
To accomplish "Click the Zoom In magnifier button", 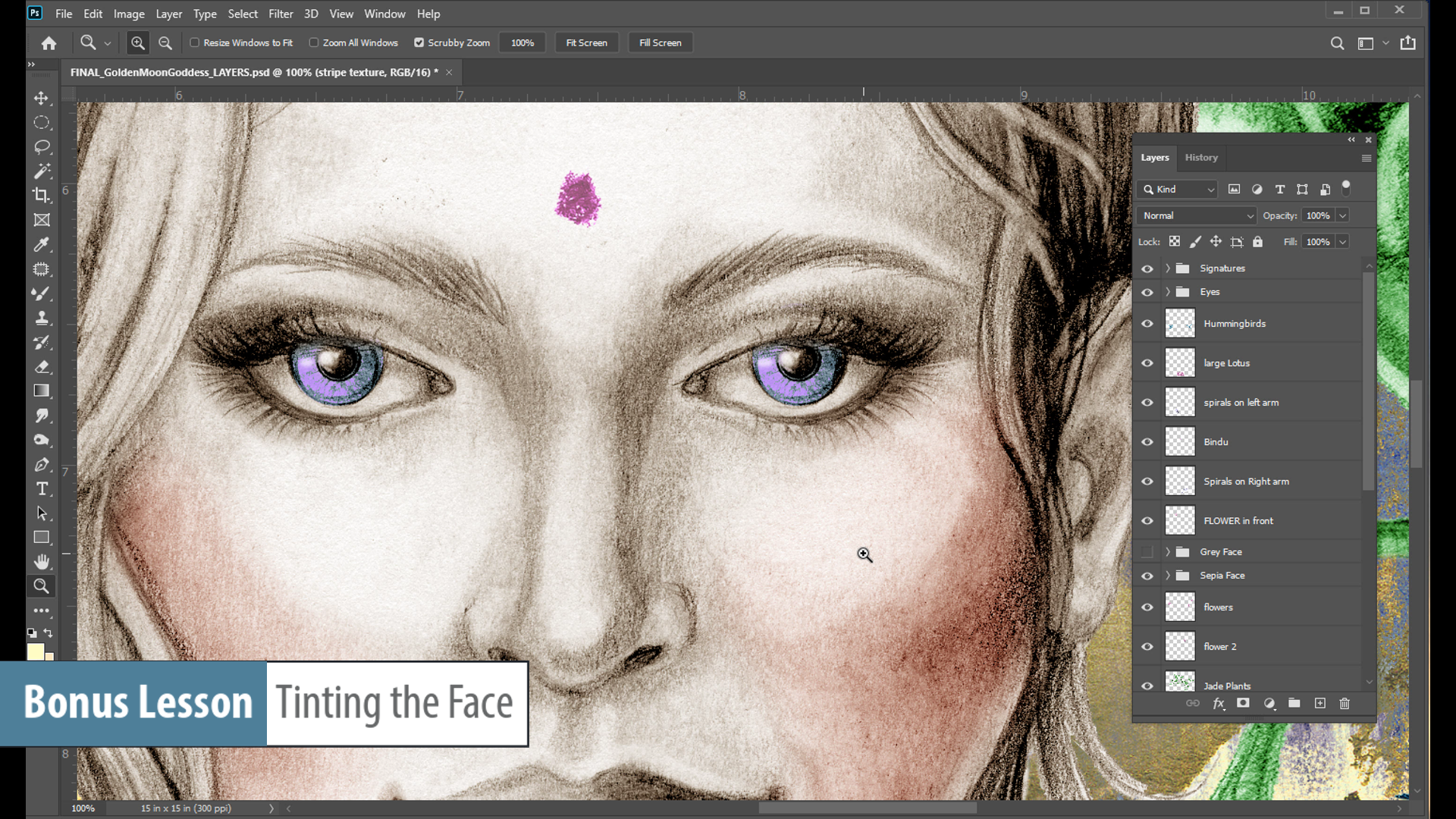I will coord(137,43).
